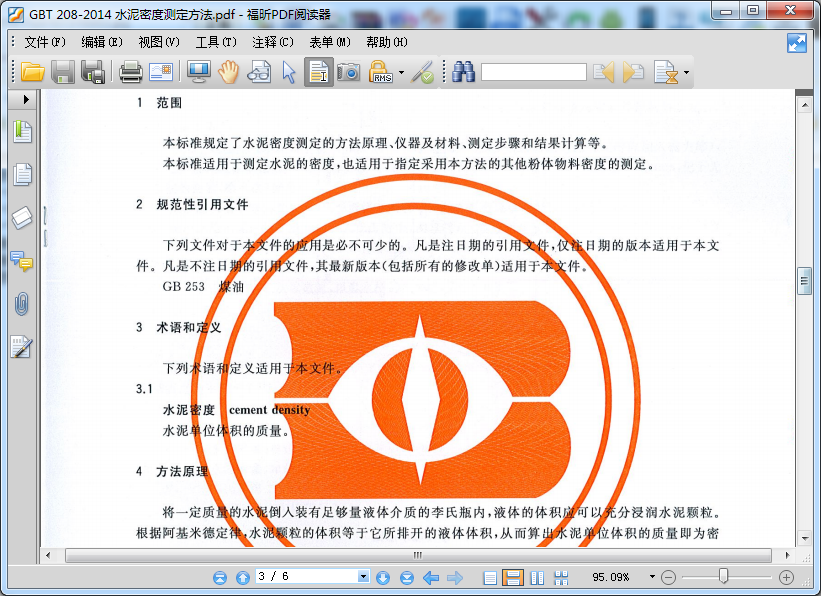The width and height of the screenshot is (821, 596).
Task: Click the zoom slider handle
Action: point(724,576)
